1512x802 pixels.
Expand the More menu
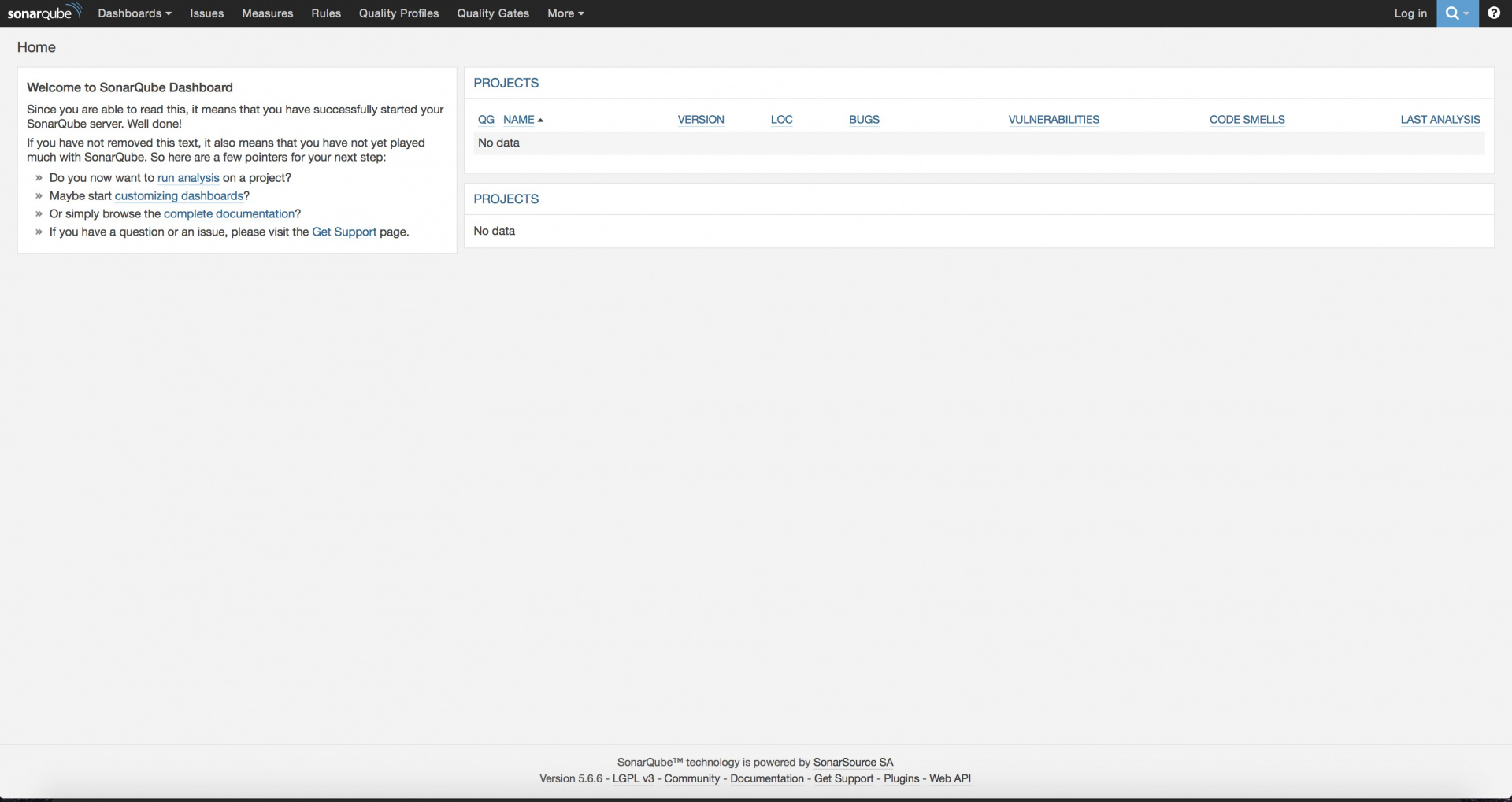565,13
